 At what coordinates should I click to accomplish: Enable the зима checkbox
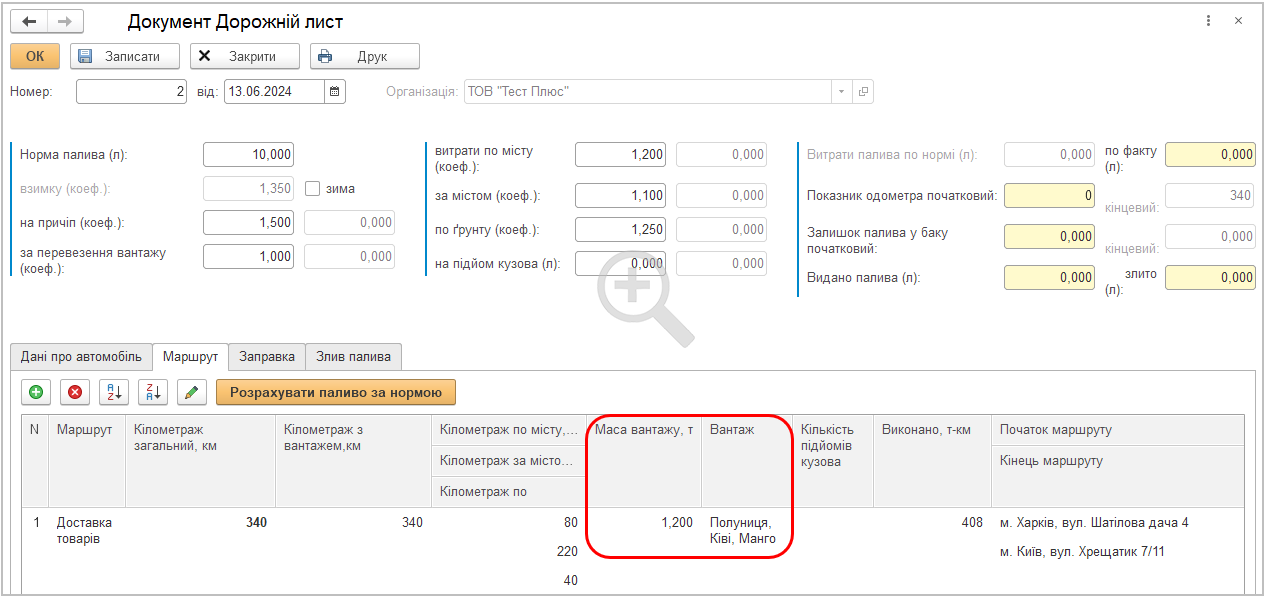click(312, 188)
